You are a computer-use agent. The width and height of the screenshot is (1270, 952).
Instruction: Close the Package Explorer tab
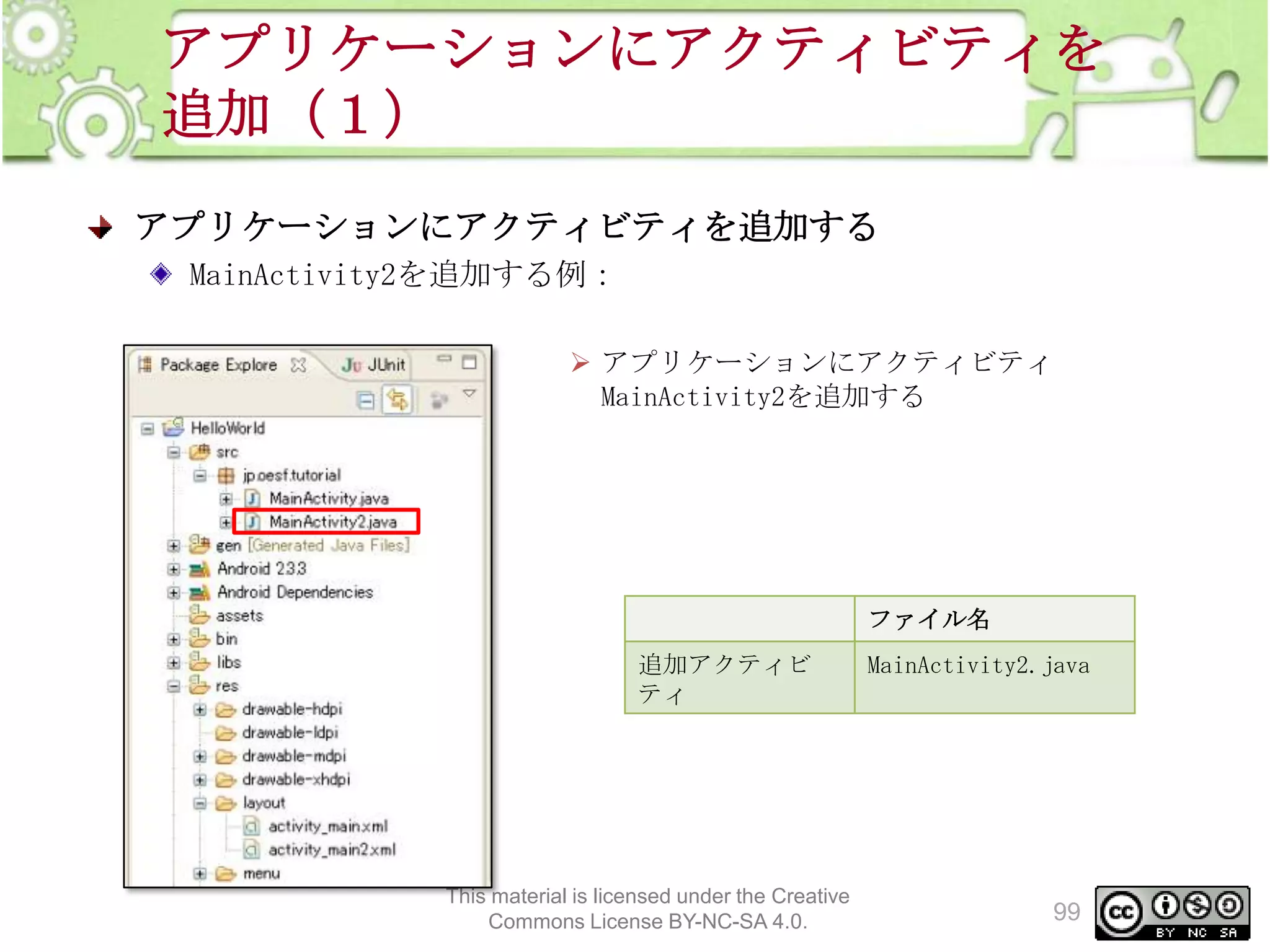pyautogui.click(x=298, y=365)
